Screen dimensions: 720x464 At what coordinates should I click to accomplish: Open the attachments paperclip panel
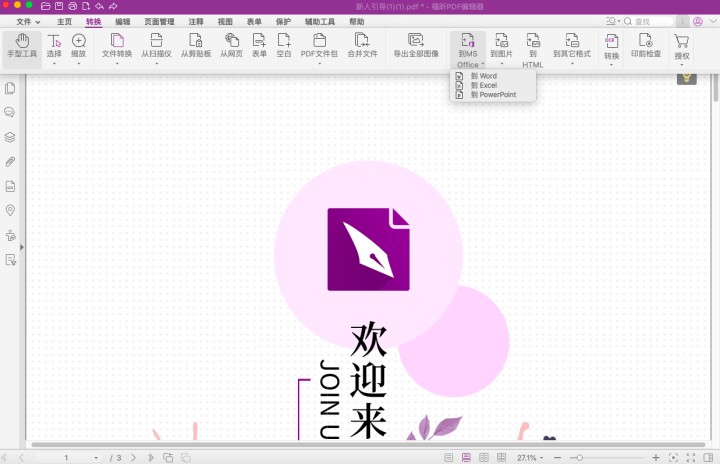11,162
